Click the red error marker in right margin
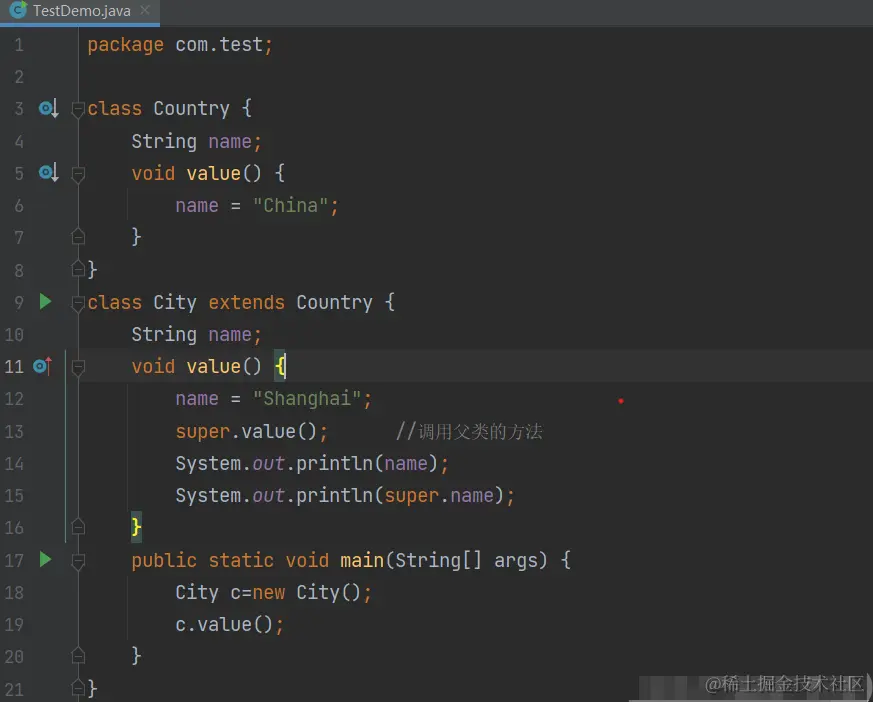Viewport: 873px width, 702px height. pos(621,400)
